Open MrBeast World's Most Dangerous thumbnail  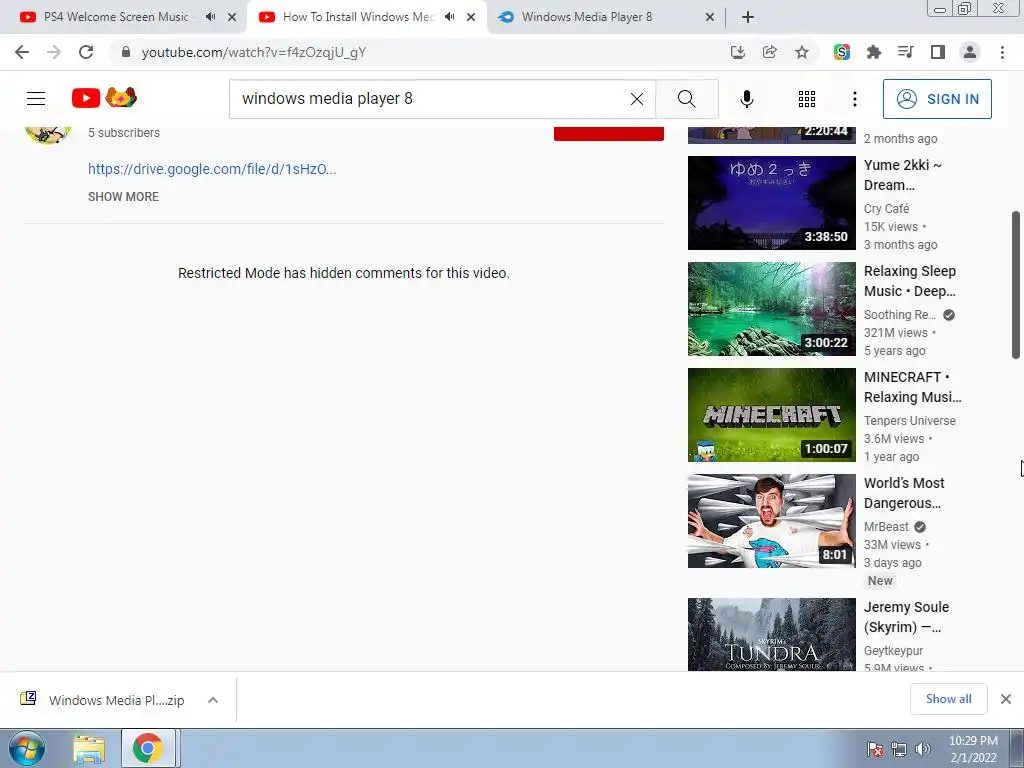(x=771, y=521)
